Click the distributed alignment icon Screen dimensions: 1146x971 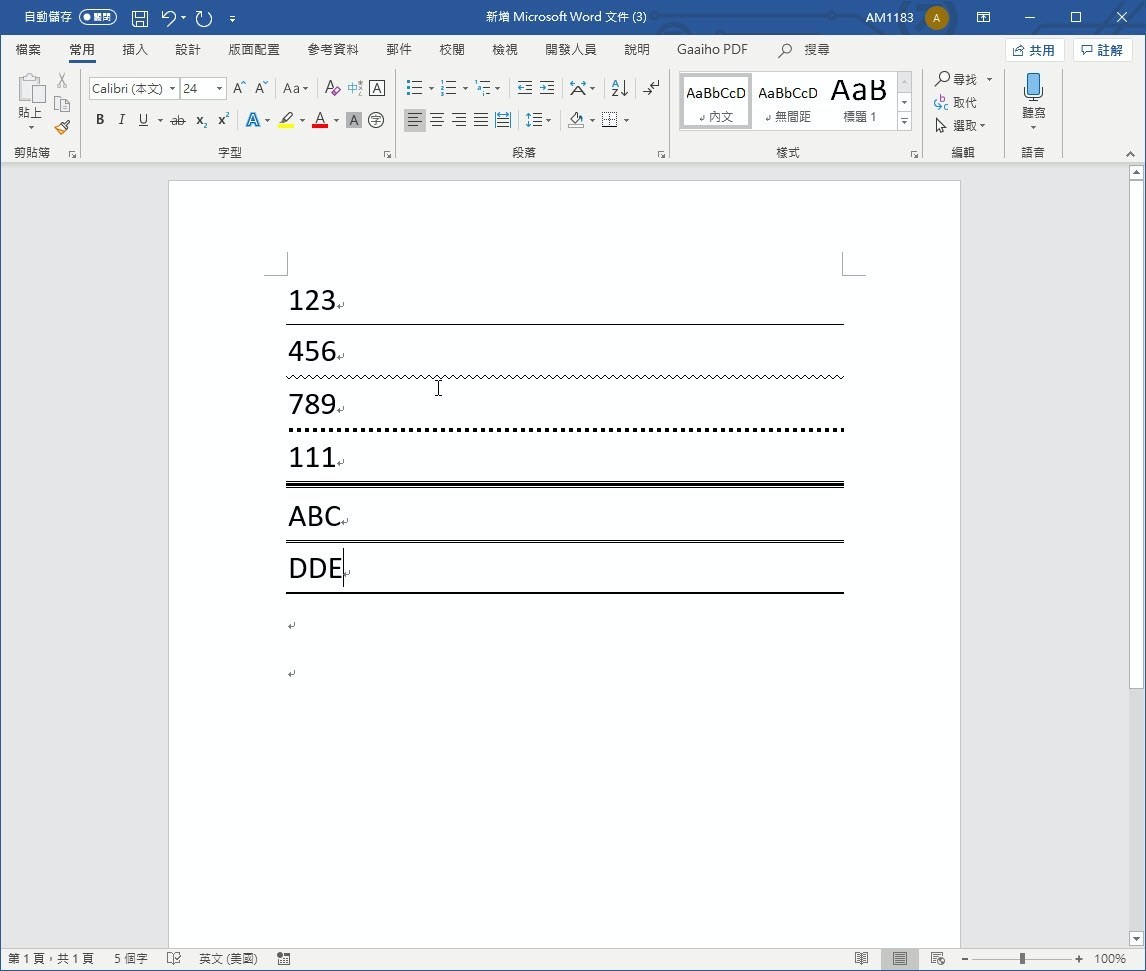tap(503, 120)
